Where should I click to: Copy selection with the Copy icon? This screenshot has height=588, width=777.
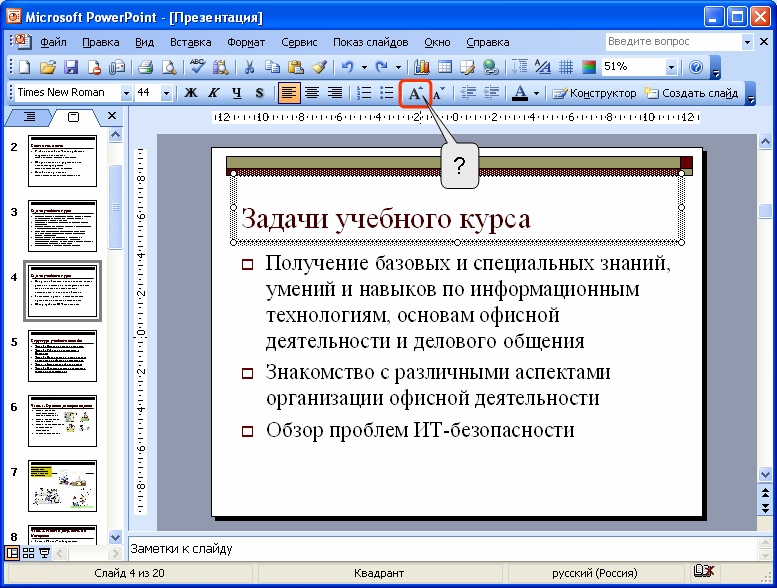(272, 66)
